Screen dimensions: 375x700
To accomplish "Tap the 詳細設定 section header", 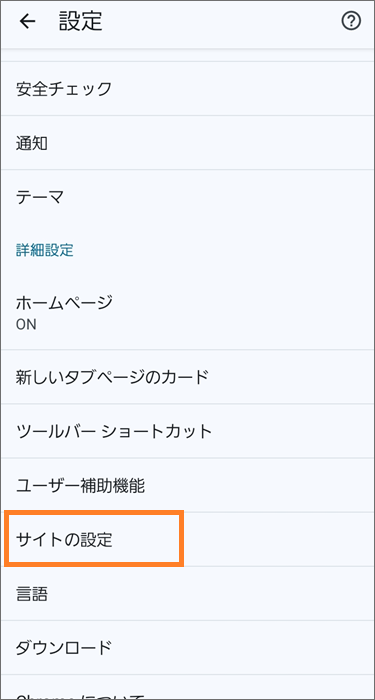I will pos(45,250).
